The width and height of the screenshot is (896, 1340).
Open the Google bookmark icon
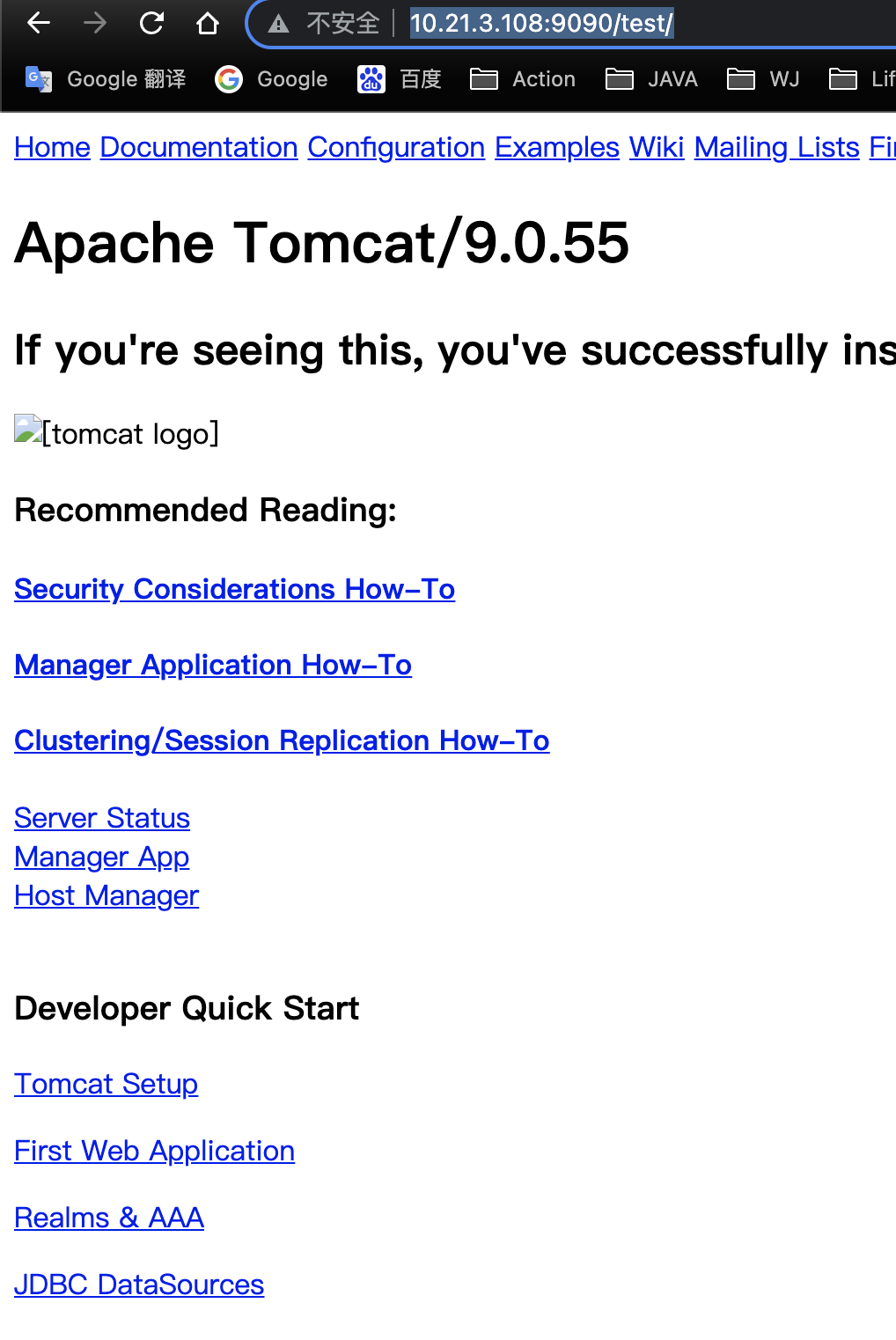(229, 79)
